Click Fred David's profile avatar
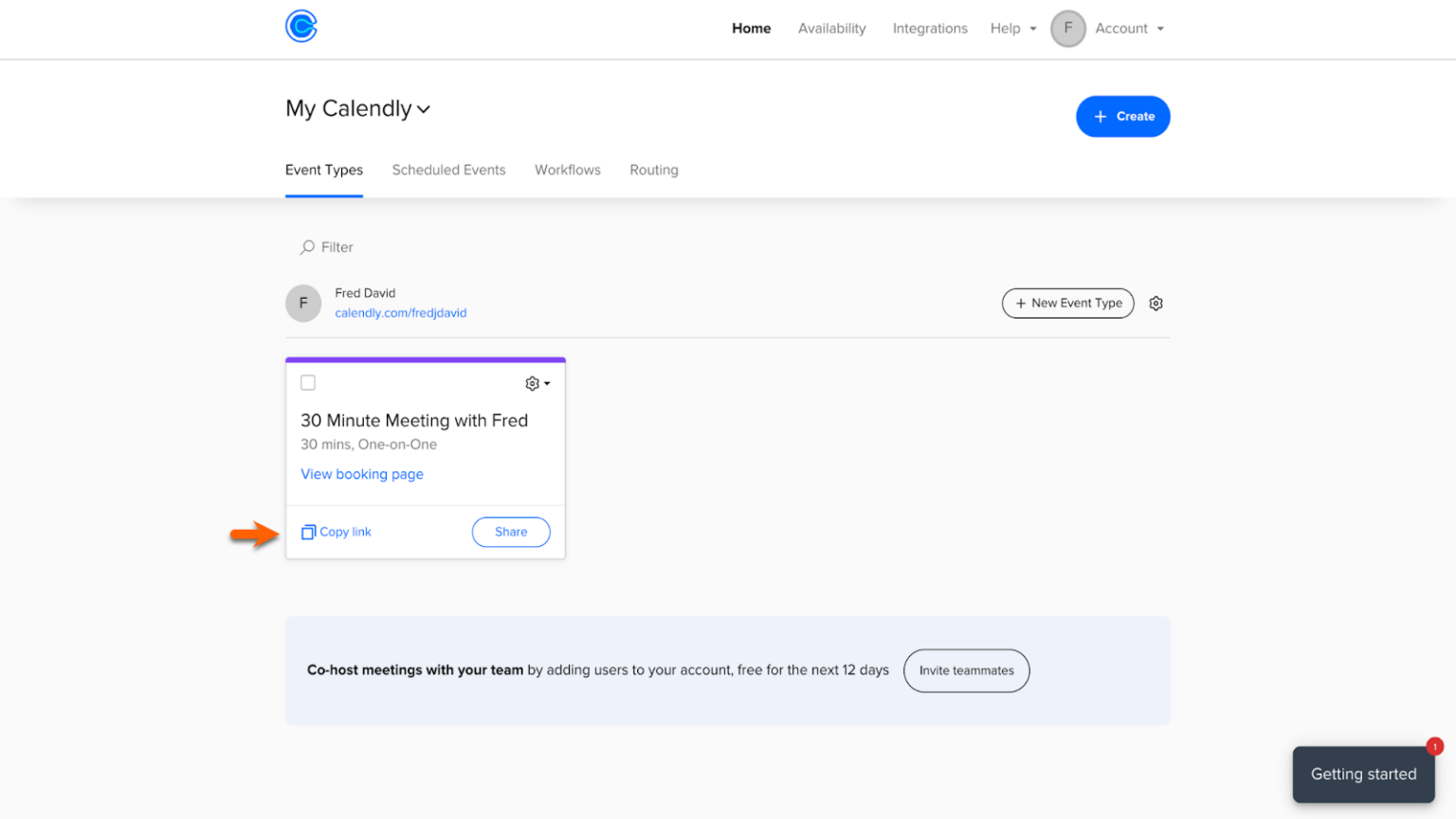Viewport: 1456px width, 819px height. coord(303,302)
